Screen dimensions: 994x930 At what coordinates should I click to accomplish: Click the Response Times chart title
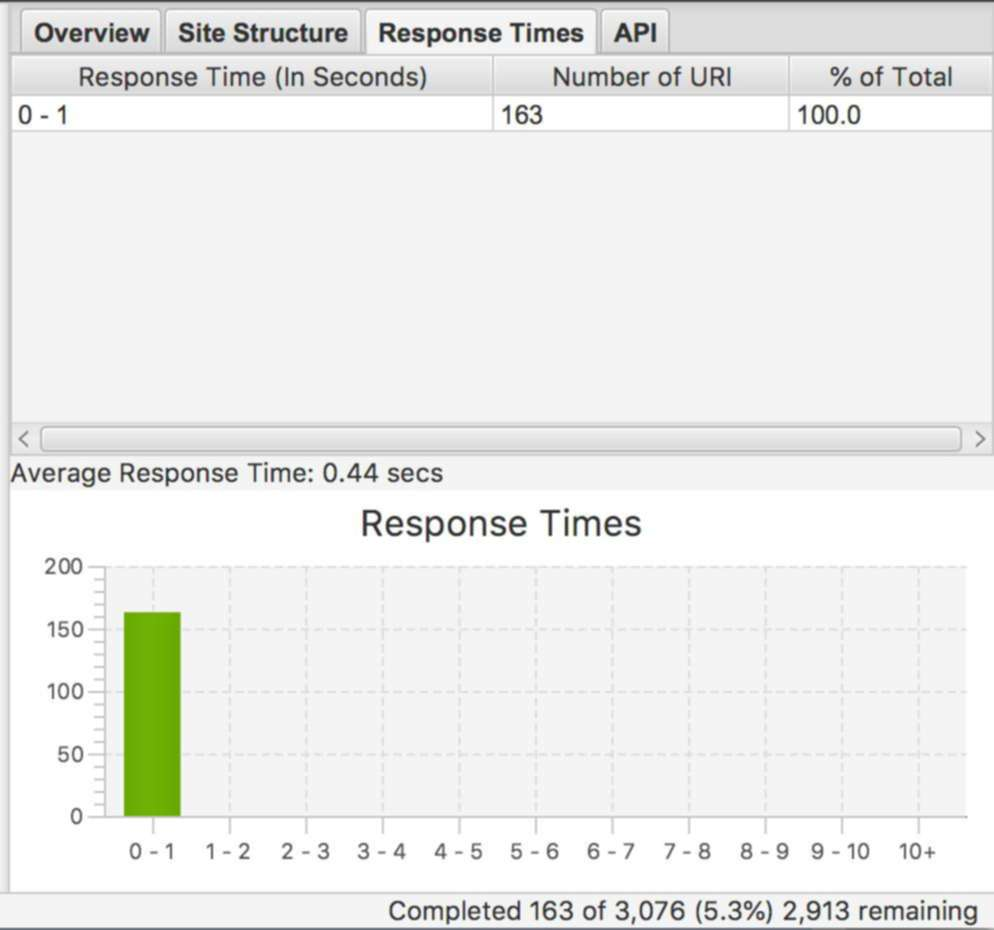pos(498,522)
